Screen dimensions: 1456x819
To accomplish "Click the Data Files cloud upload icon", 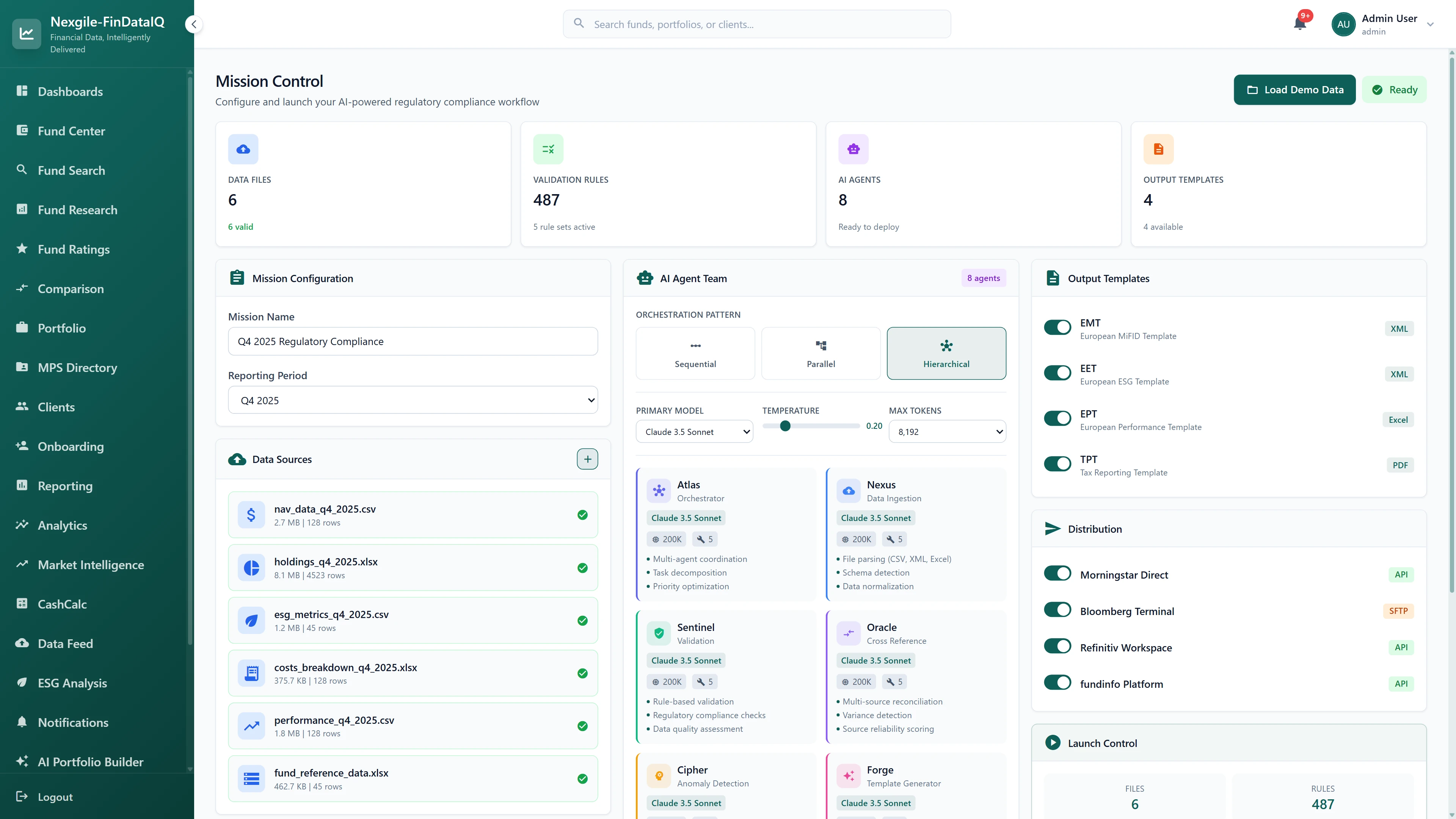I will point(243,149).
